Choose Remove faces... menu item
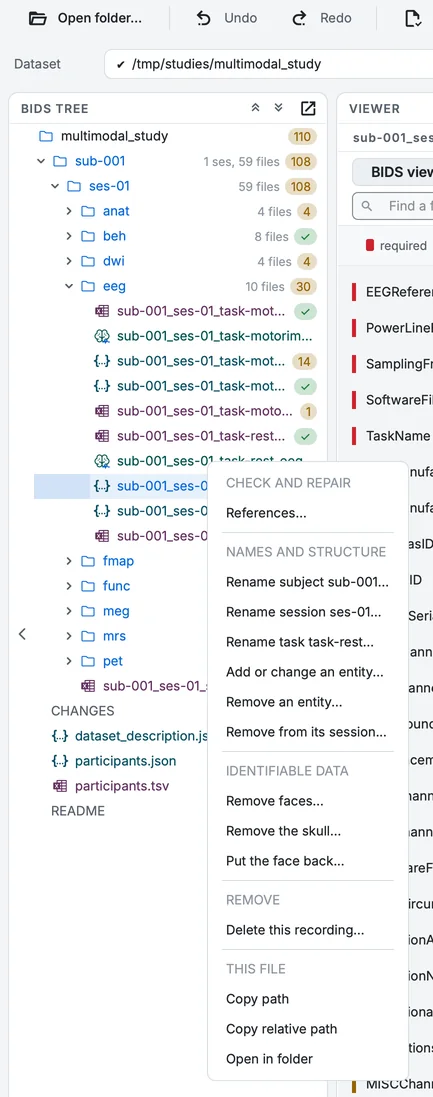This screenshot has height=1097, width=433. point(308,801)
